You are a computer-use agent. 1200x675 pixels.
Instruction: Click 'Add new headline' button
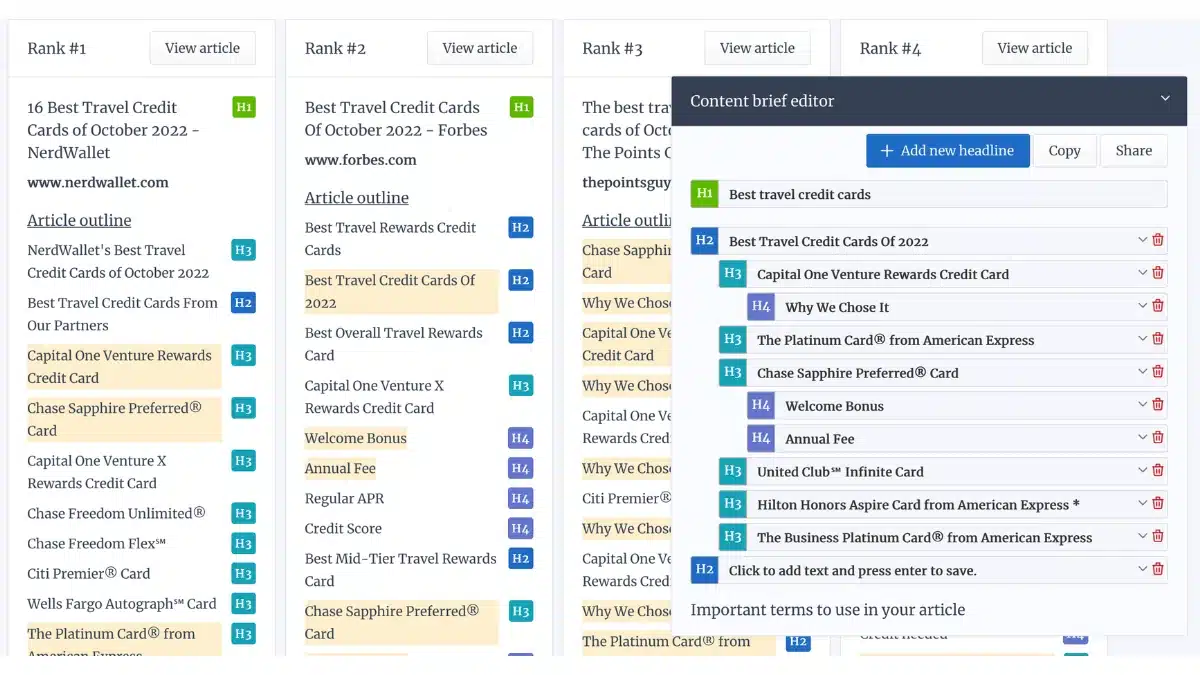(947, 151)
